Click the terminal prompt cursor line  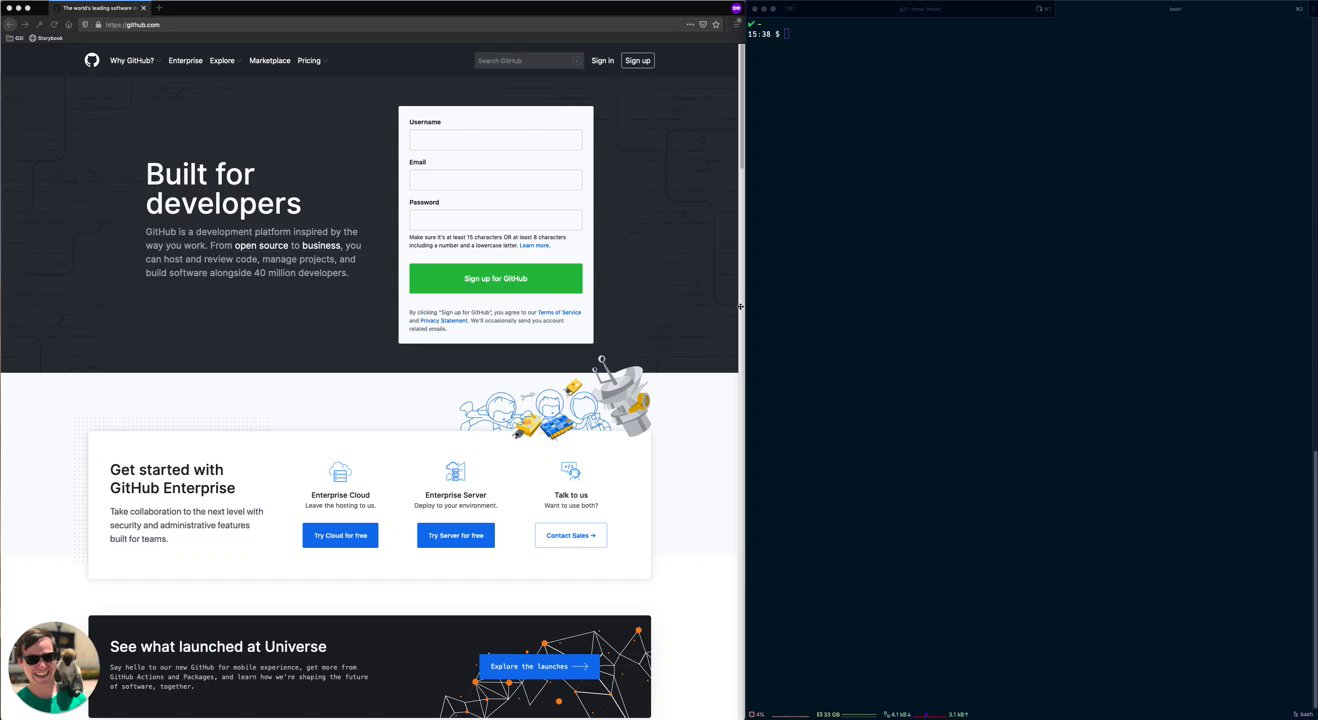point(787,34)
